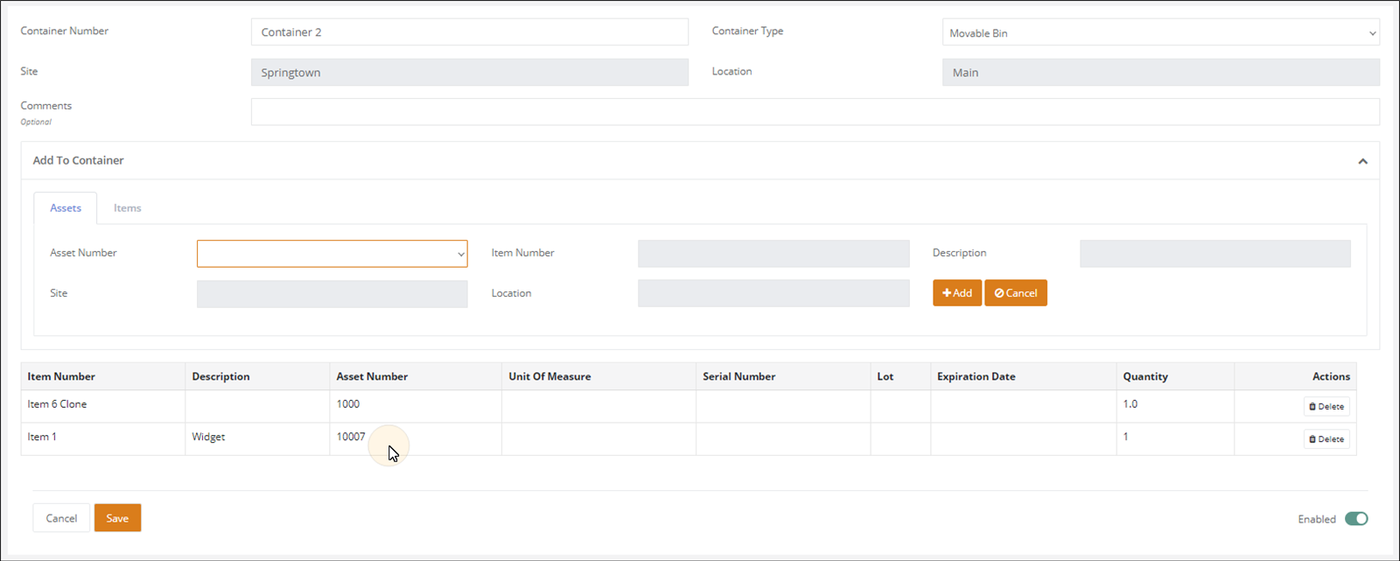1400x561 pixels.
Task: Delete the Item 1 row
Action: (1326, 439)
